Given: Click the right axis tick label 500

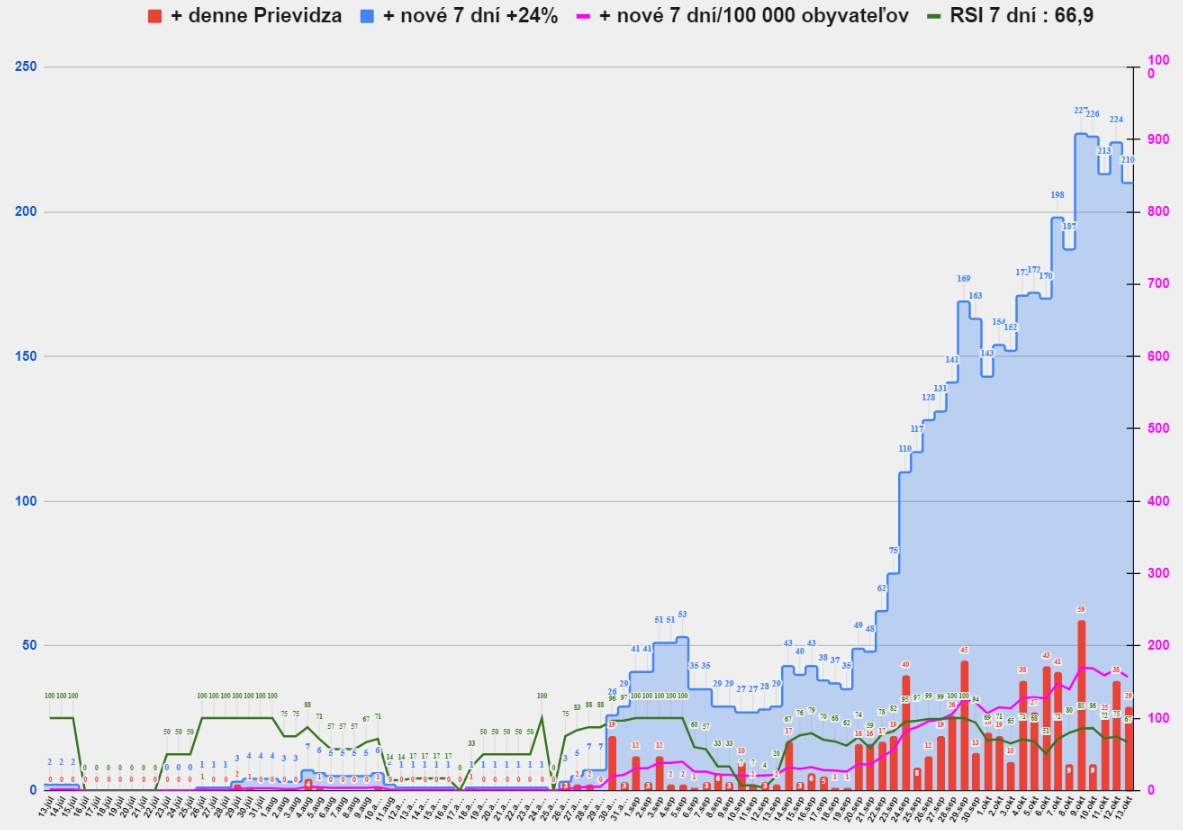Looking at the screenshot, I should pyautogui.click(x=1158, y=429).
